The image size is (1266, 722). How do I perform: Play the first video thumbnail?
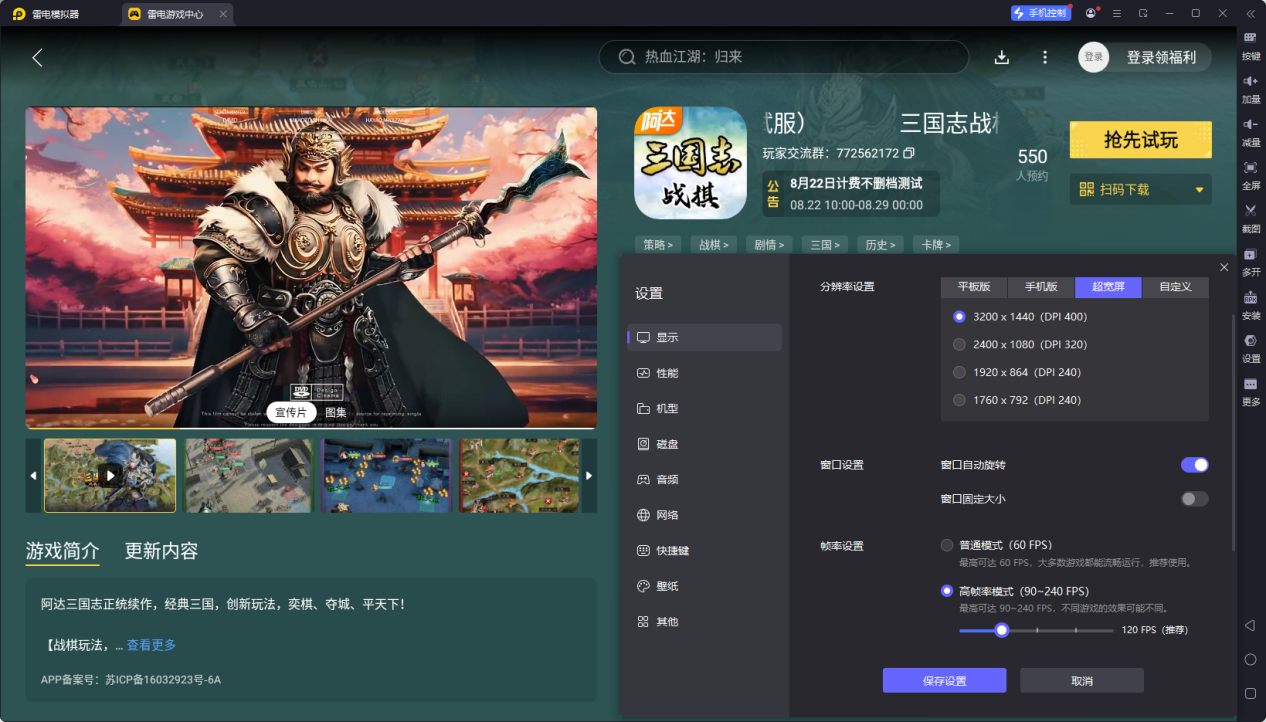point(110,476)
